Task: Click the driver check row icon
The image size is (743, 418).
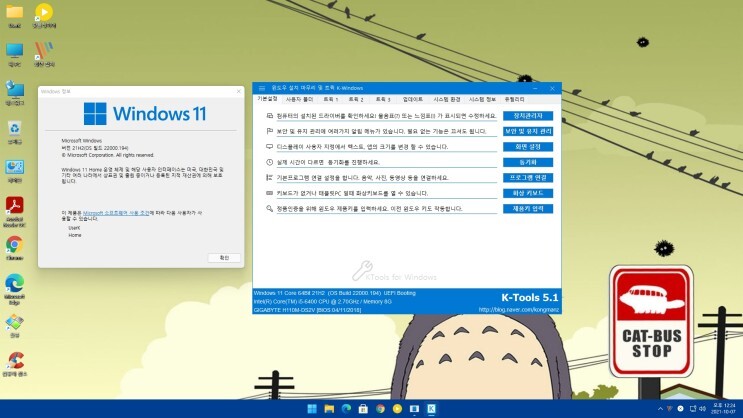Action: click(270, 116)
